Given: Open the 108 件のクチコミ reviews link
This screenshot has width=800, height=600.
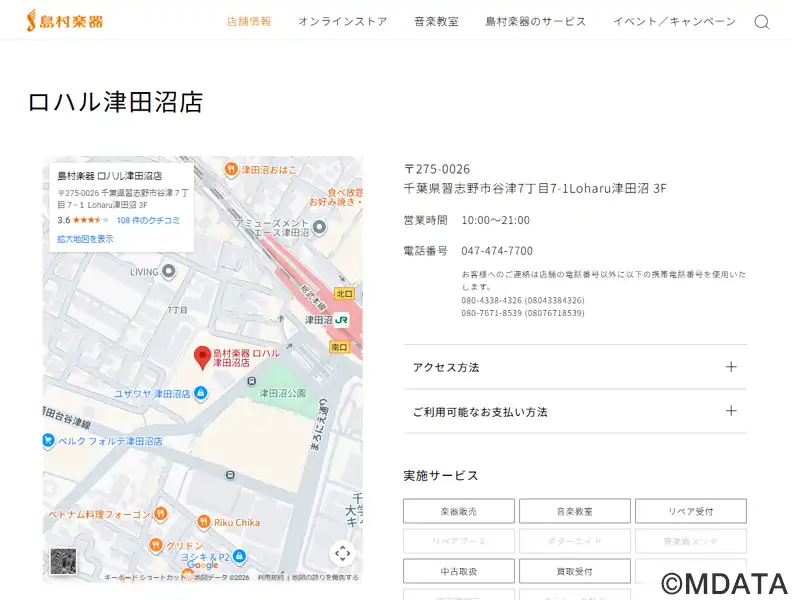Looking at the screenshot, I should (x=148, y=220).
